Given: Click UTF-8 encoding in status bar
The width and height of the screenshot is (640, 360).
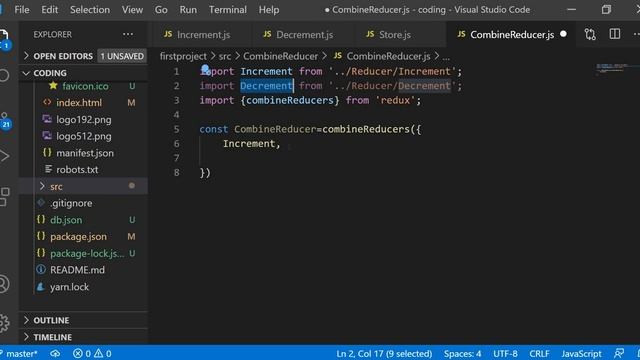Looking at the screenshot, I should (505, 353).
